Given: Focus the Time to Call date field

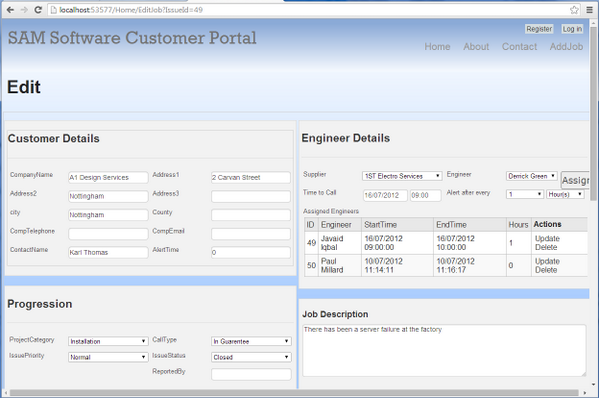Looking at the screenshot, I should tap(385, 195).
